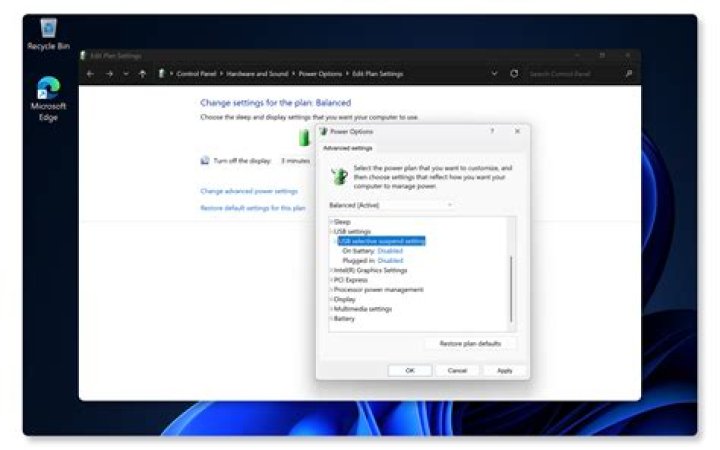Change the On battery Disabled value

click(390, 251)
